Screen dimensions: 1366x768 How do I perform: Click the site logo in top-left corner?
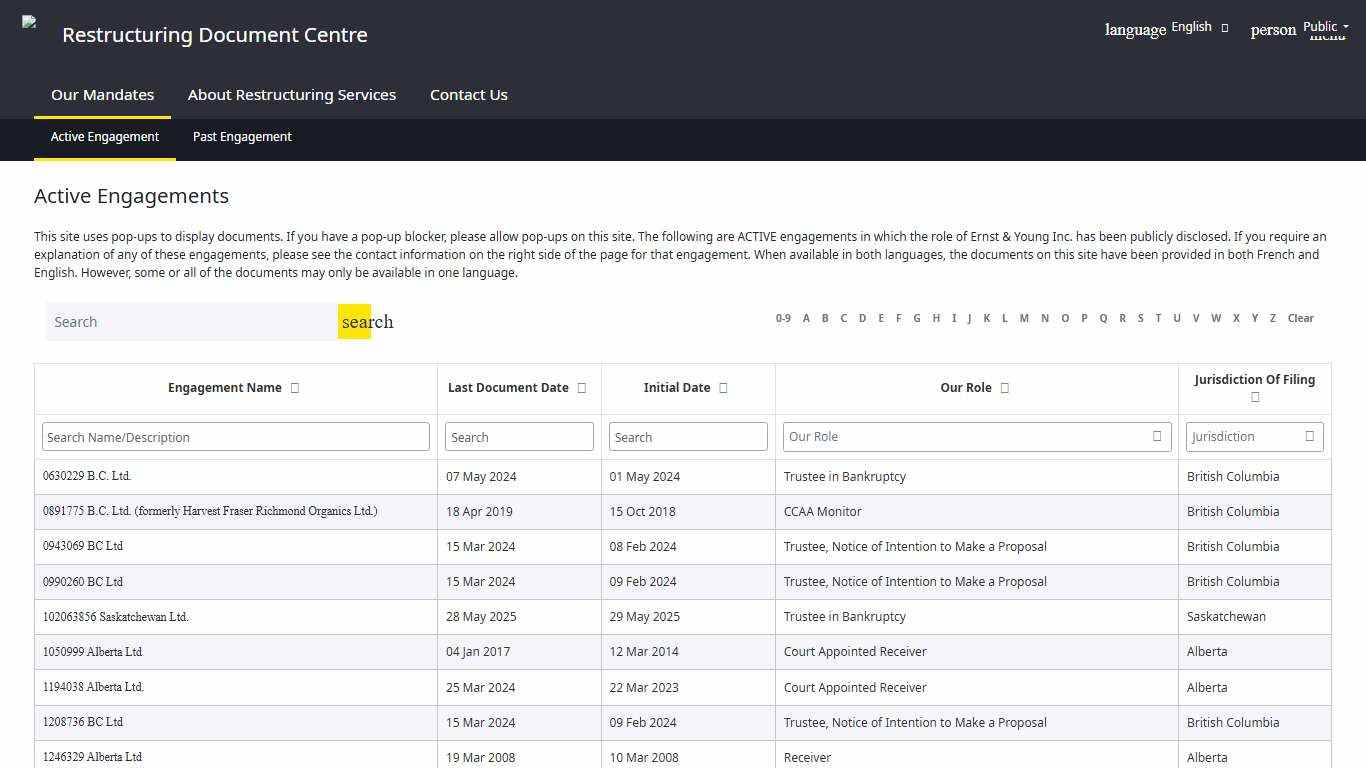pyautogui.click(x=28, y=20)
